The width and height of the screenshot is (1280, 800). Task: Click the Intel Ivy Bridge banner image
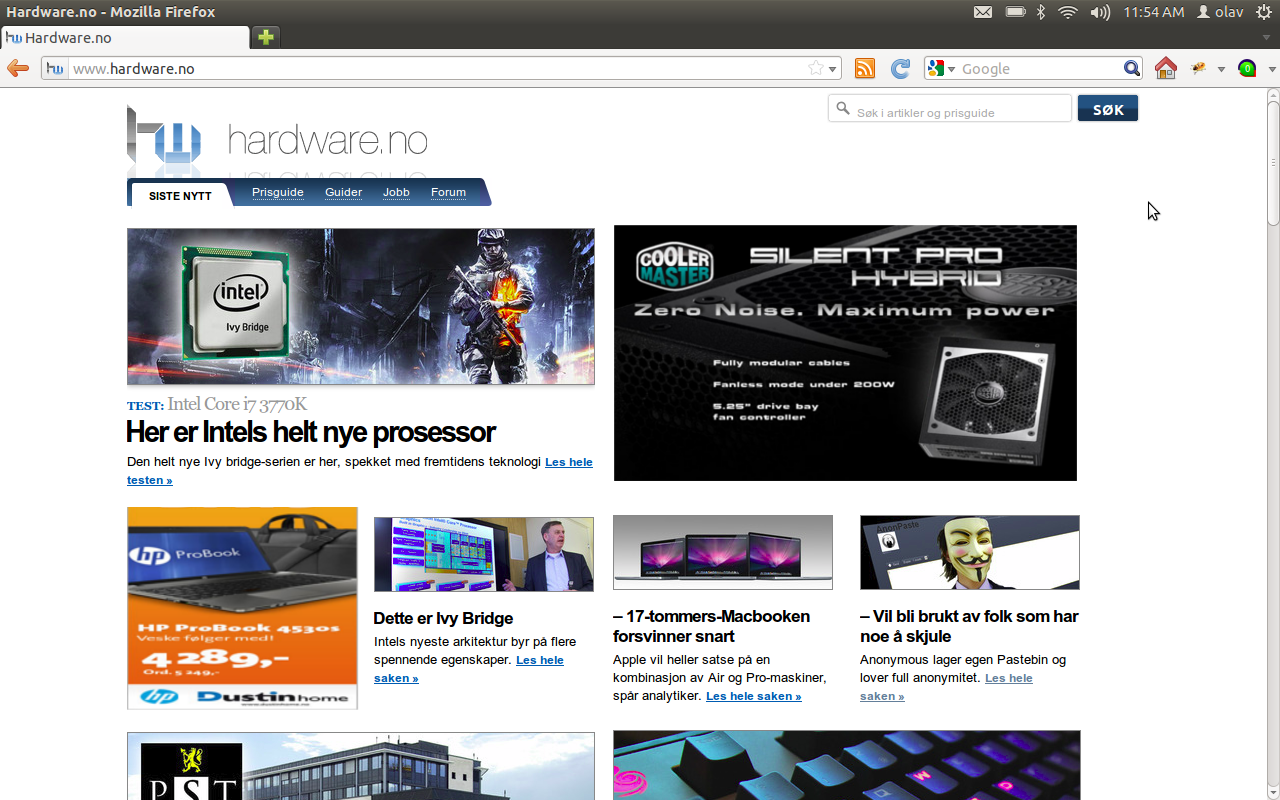361,306
